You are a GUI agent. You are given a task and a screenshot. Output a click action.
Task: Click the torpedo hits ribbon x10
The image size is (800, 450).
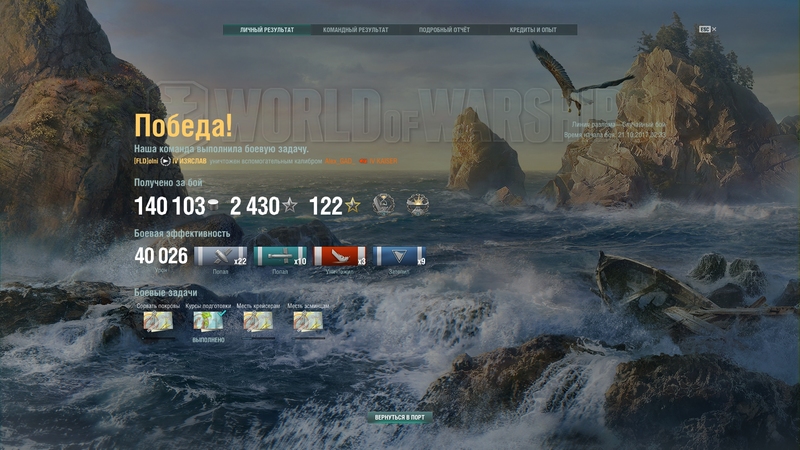click(x=281, y=257)
